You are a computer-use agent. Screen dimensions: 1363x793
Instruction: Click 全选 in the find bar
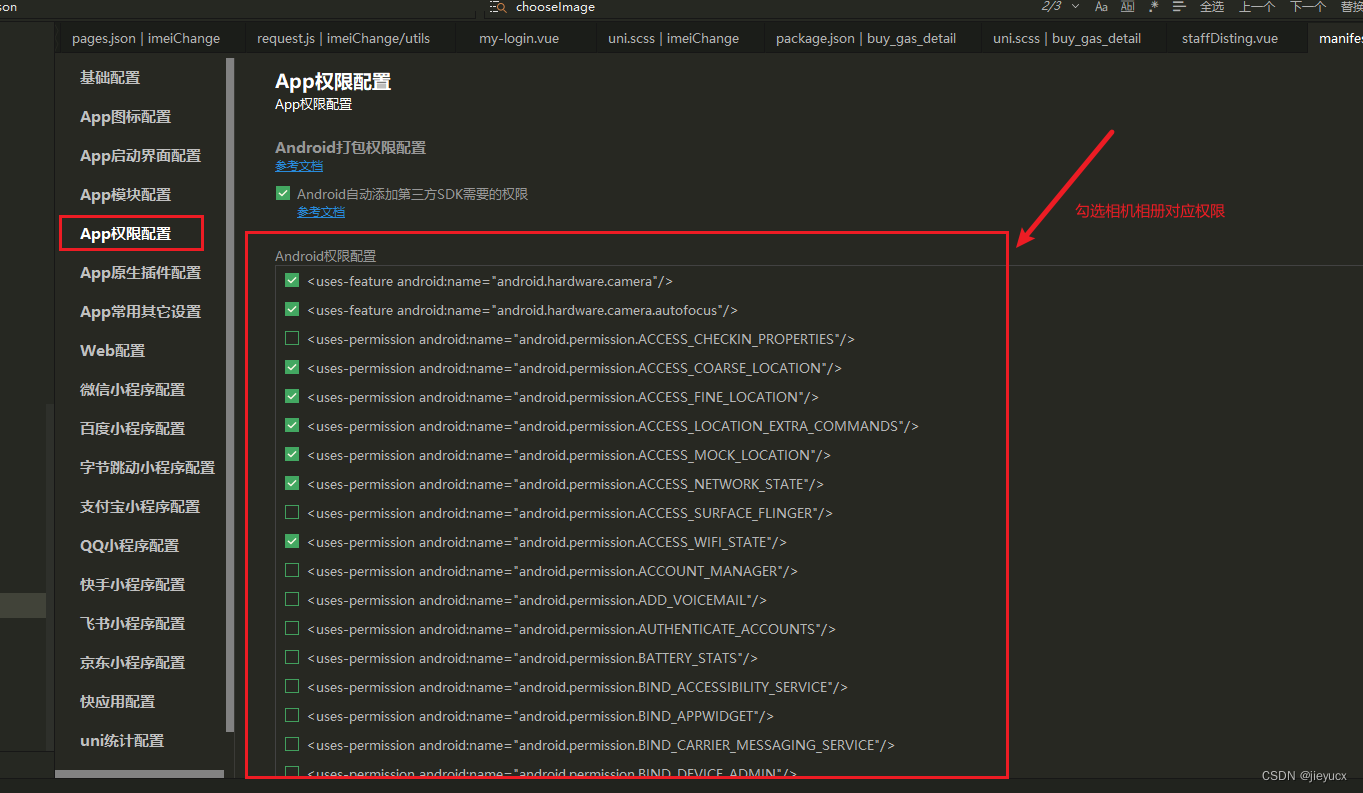pyautogui.click(x=1211, y=7)
